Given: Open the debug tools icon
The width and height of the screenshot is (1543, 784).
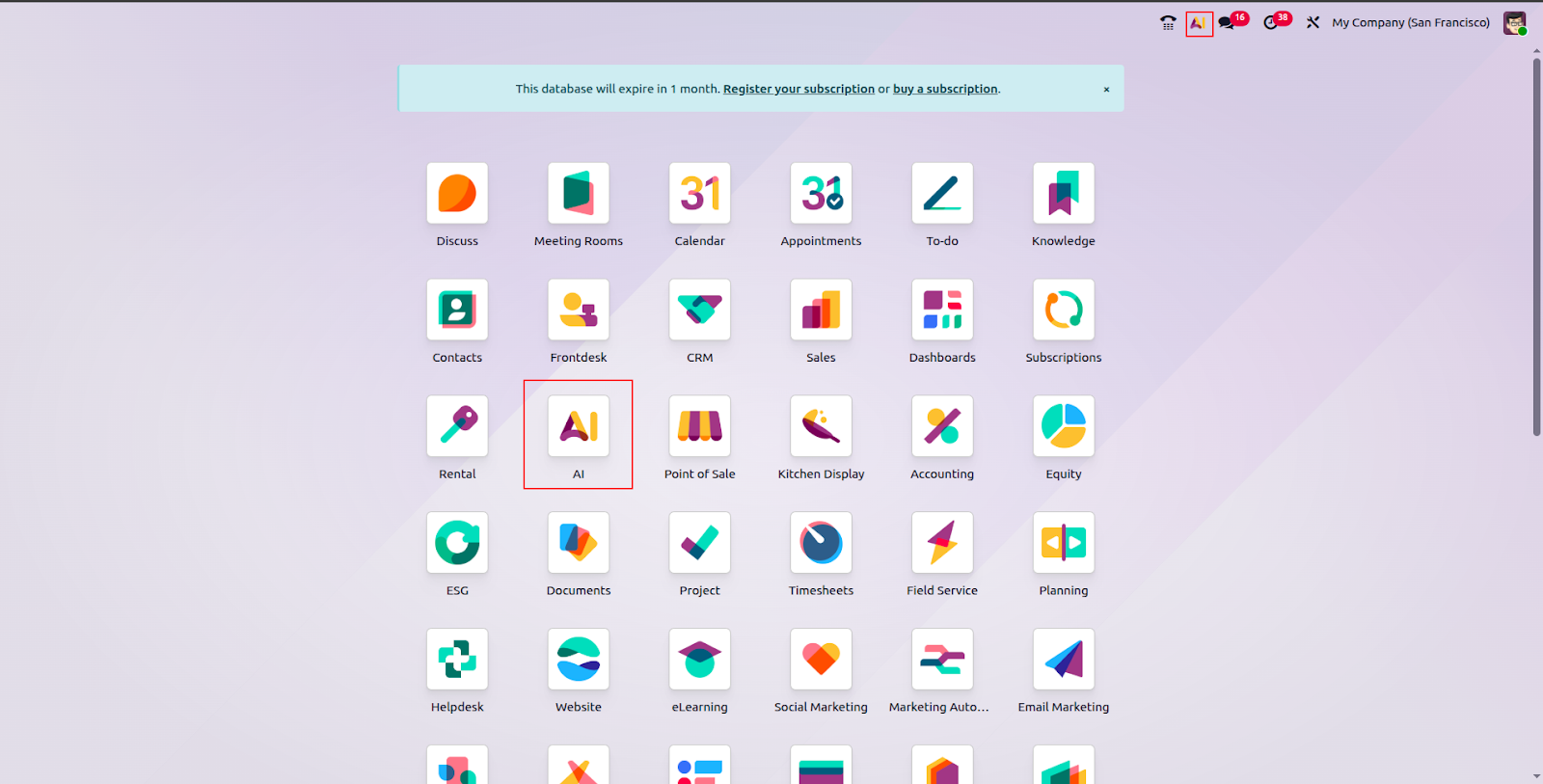Looking at the screenshot, I should pos(1313,23).
